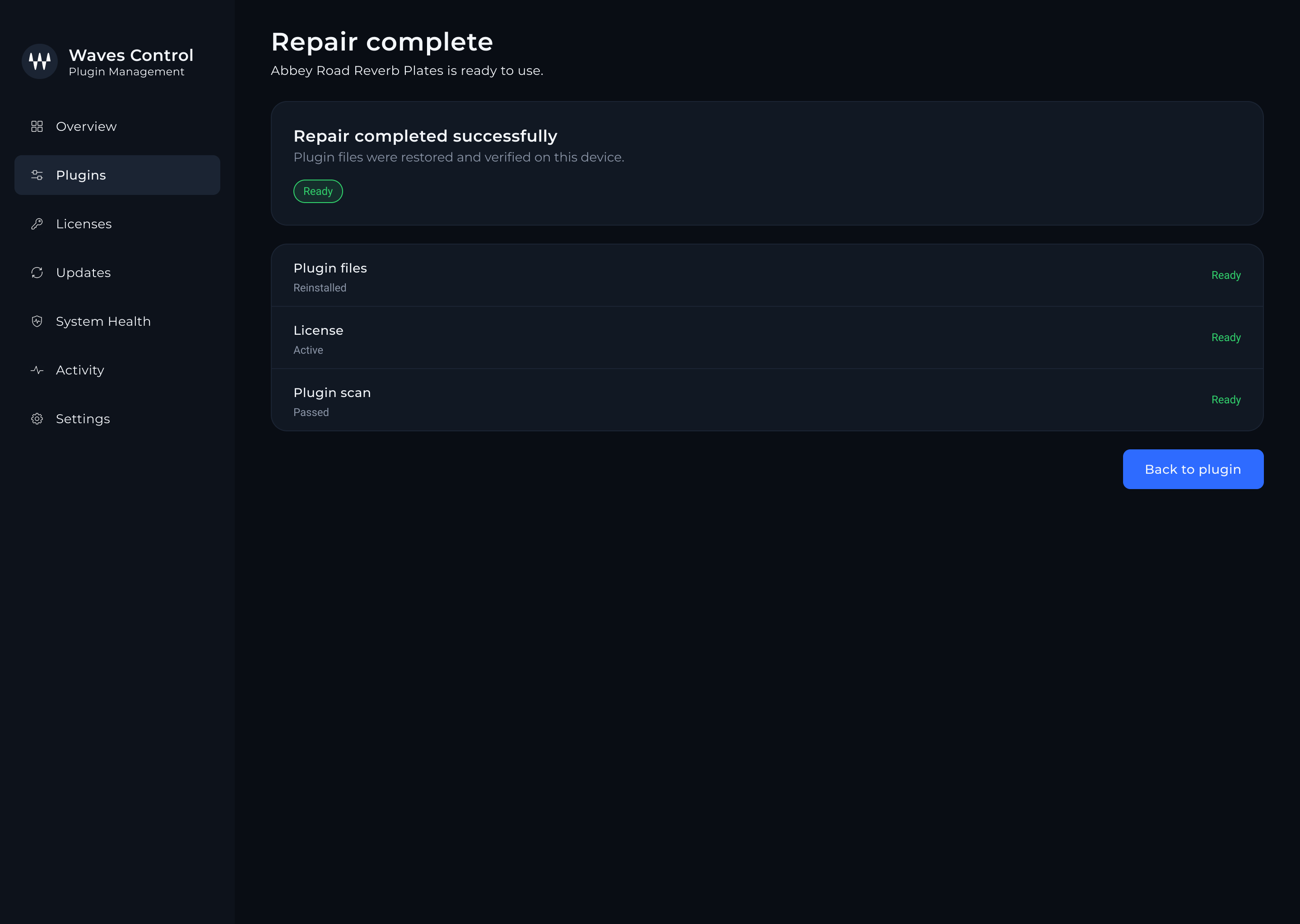The image size is (1300, 924).
Task: Open the Updates page
Action: point(117,273)
